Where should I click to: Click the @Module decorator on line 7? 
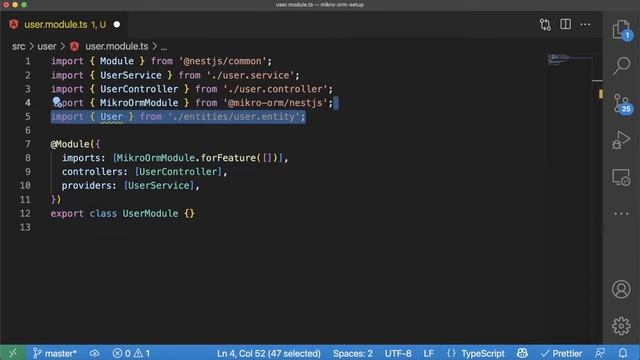(x=70, y=144)
